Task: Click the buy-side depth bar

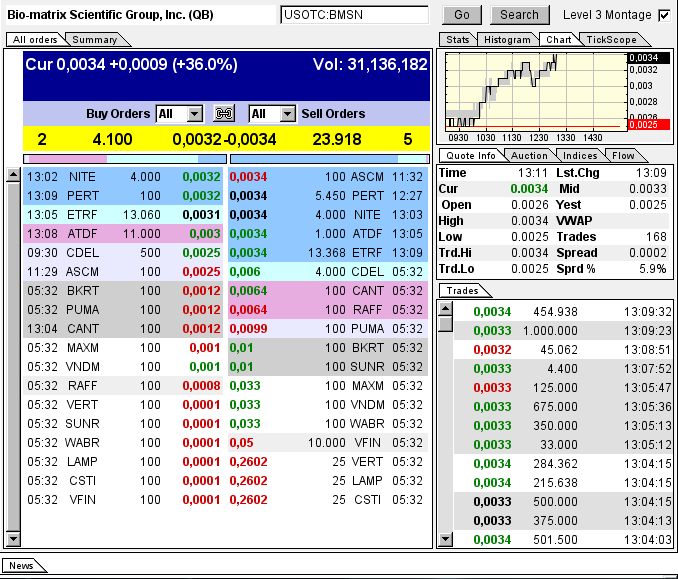Action: (125, 159)
